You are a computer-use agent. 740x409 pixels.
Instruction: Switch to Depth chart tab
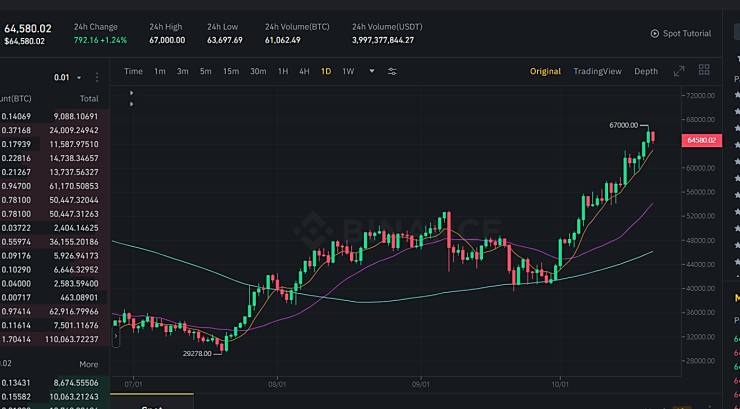pos(646,71)
